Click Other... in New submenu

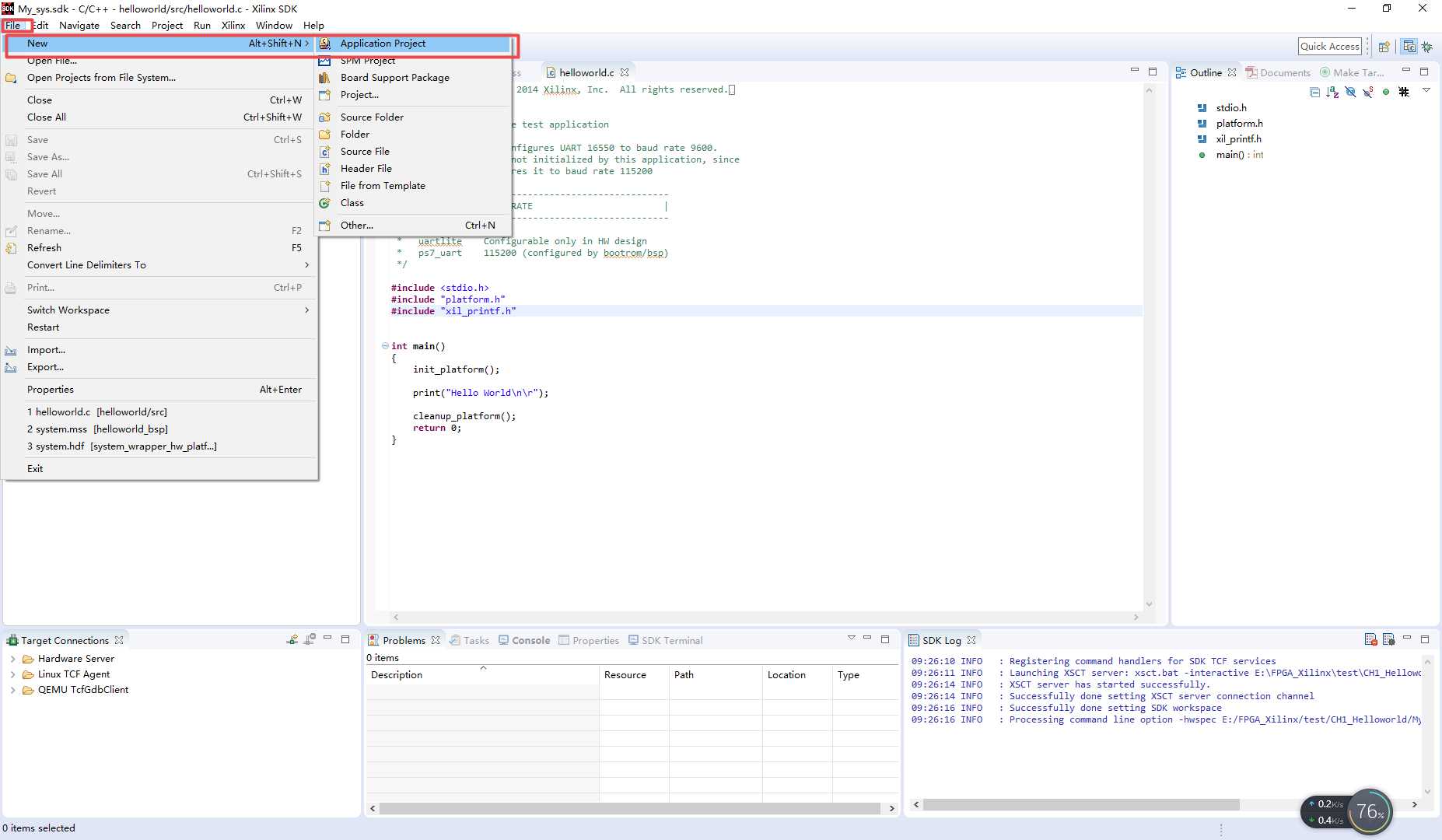click(x=413, y=226)
